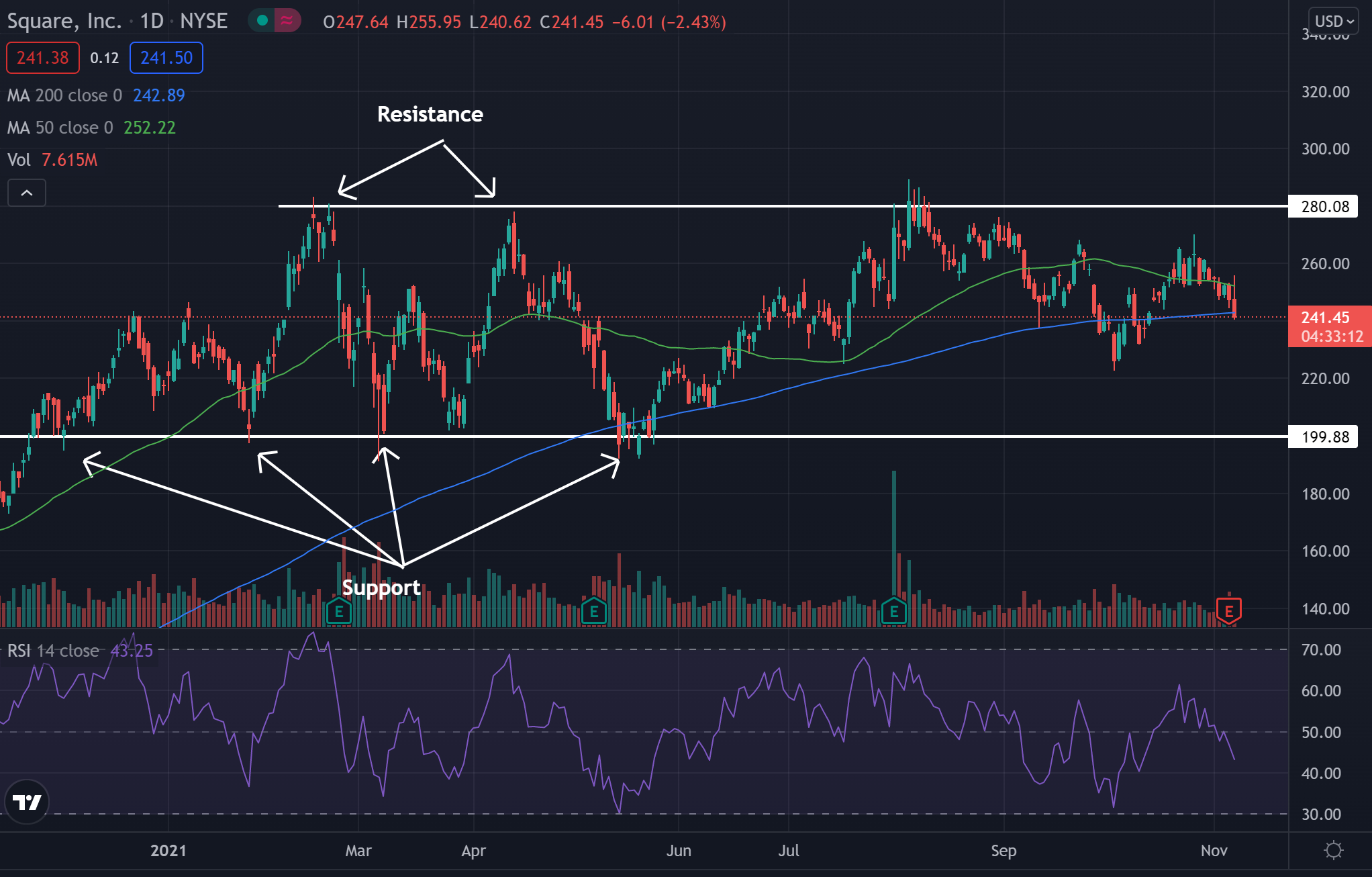Viewport: 1372px width, 877px height.
Task: Click the 241.38 sell price button
Action: (x=43, y=58)
